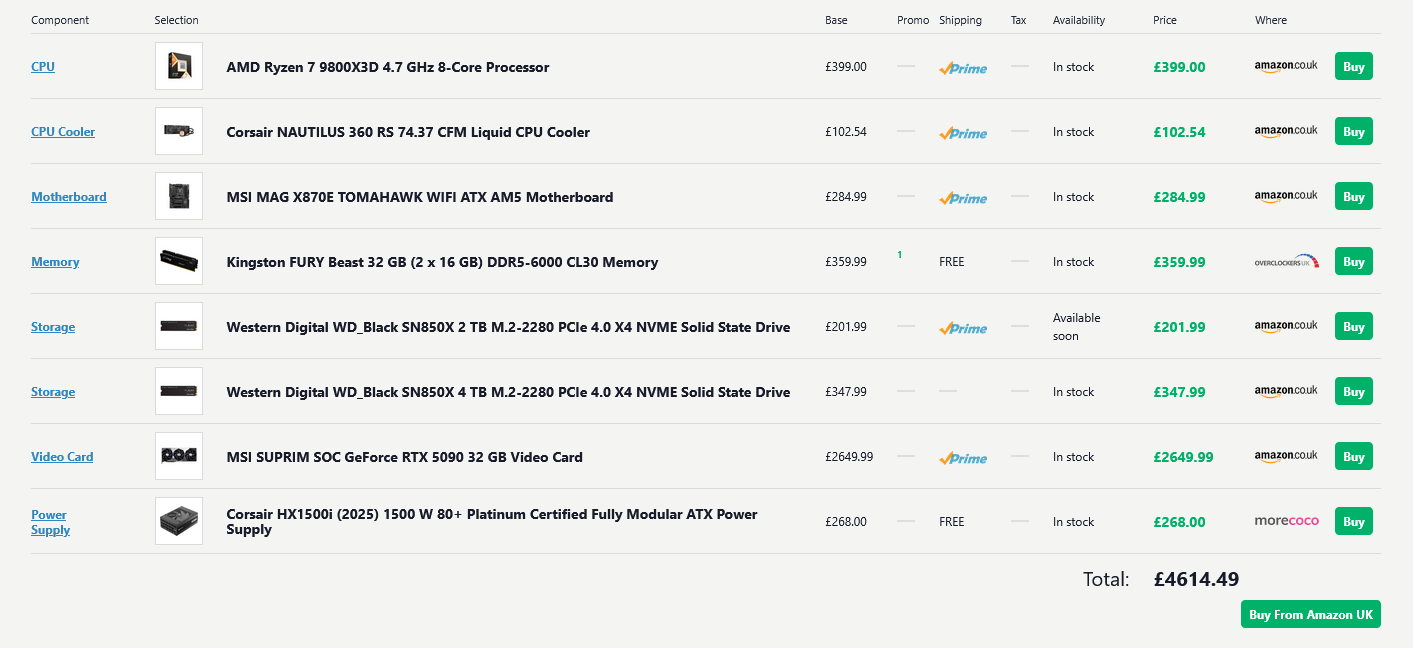Click the WD_Black SN850X 4 TB thumbnail
1413x648 pixels.
click(179, 391)
